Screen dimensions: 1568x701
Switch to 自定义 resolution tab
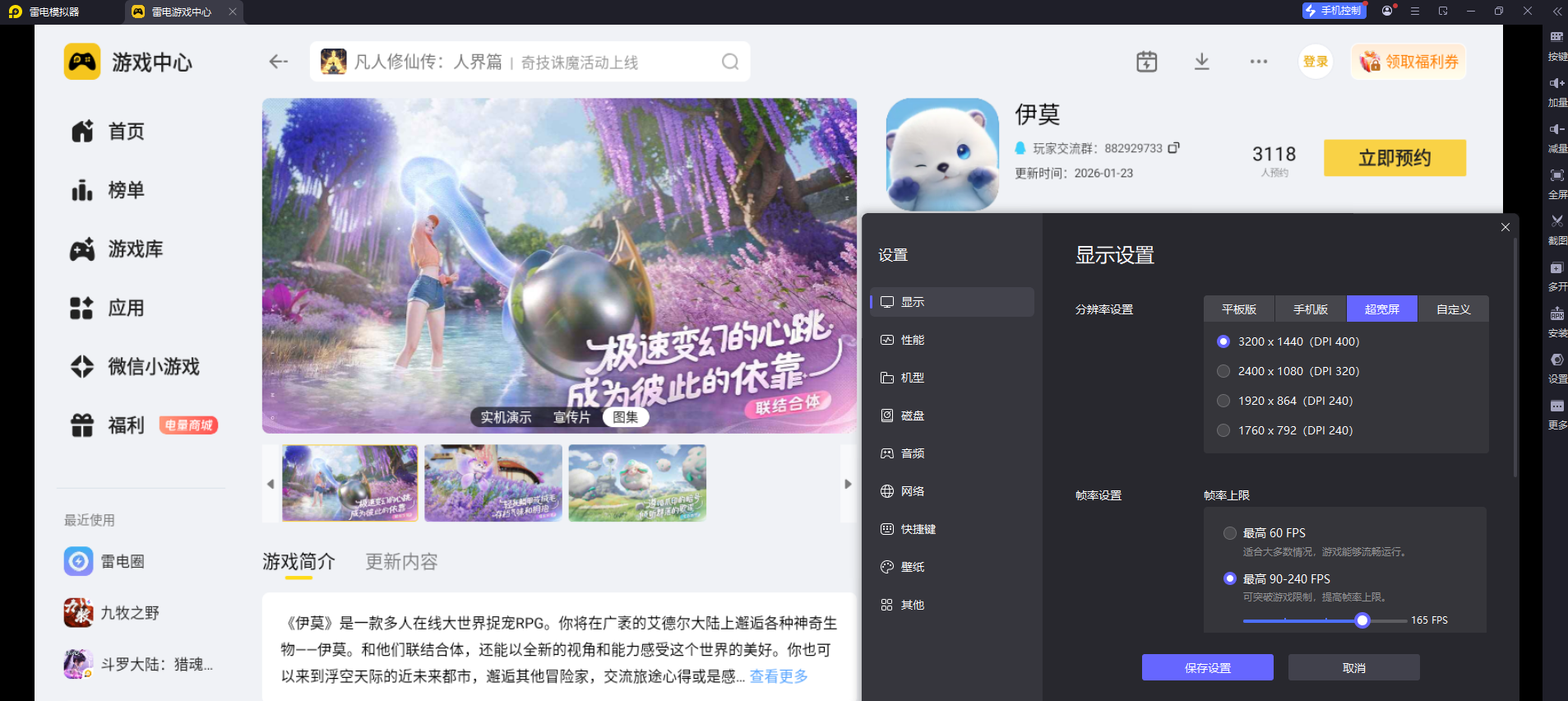tap(1454, 309)
